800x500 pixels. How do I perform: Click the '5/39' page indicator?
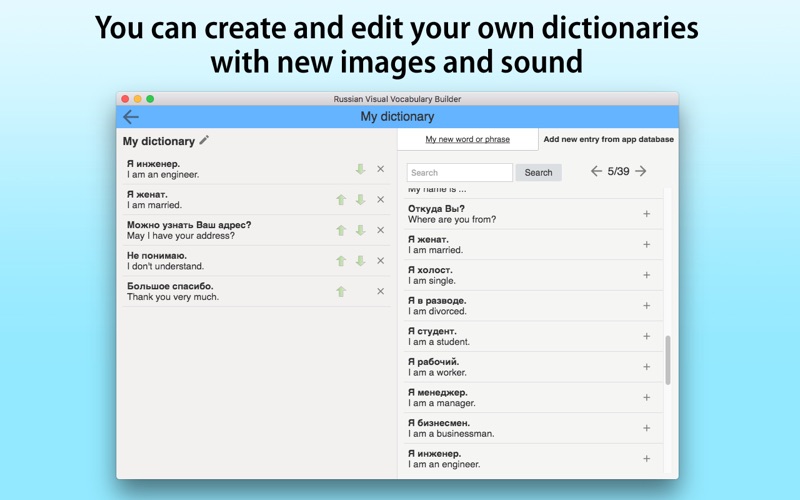[x=618, y=171]
